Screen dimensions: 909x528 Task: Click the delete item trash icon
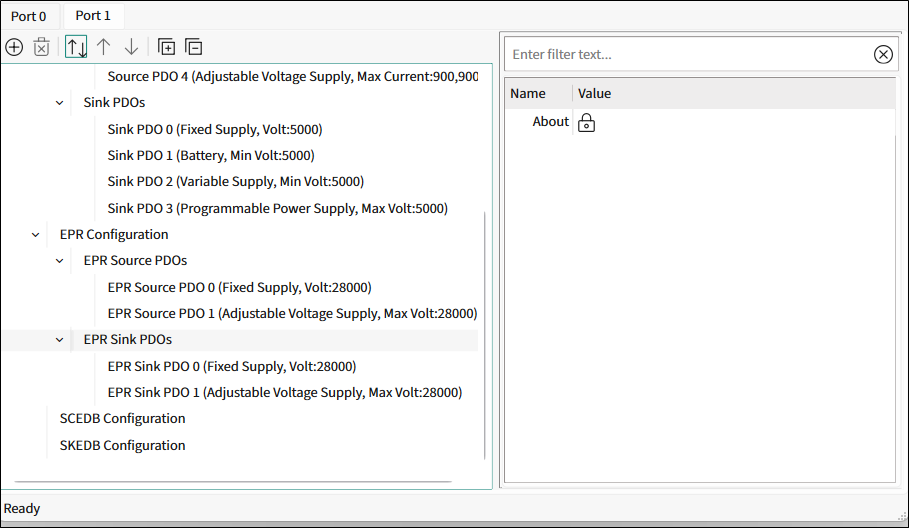coord(42,47)
